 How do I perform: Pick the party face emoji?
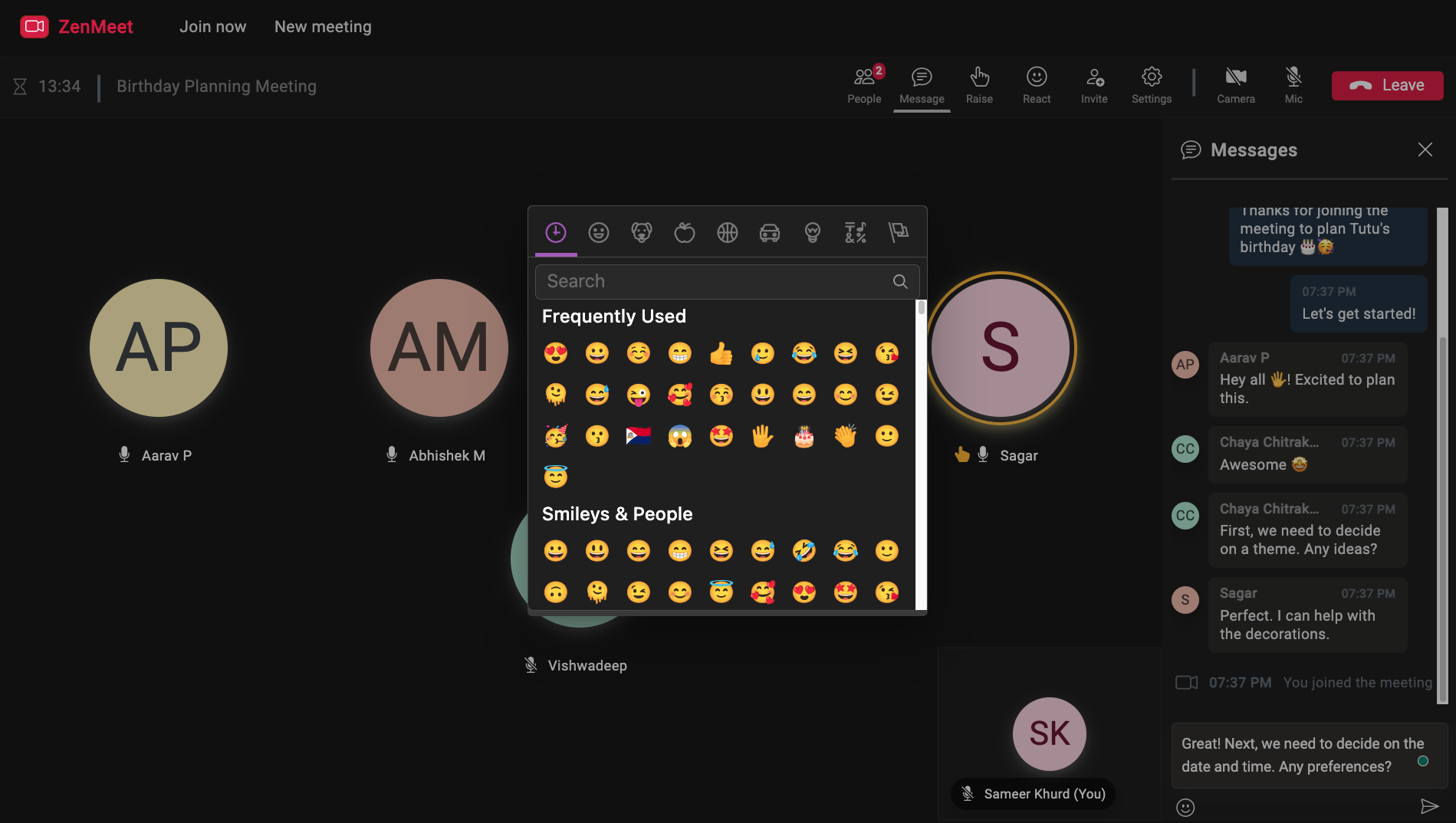[556, 436]
